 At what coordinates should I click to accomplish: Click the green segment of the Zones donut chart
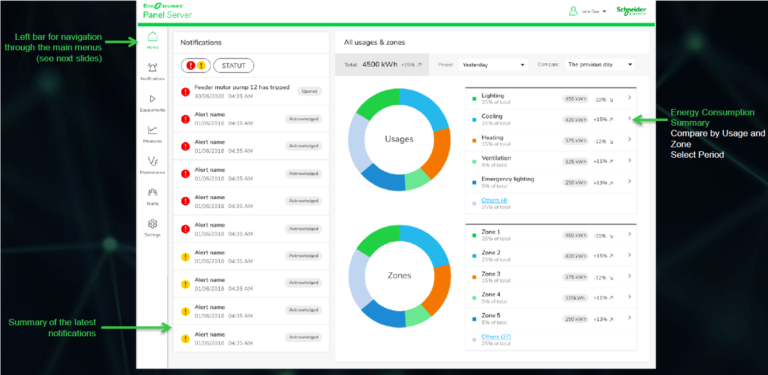point(381,239)
